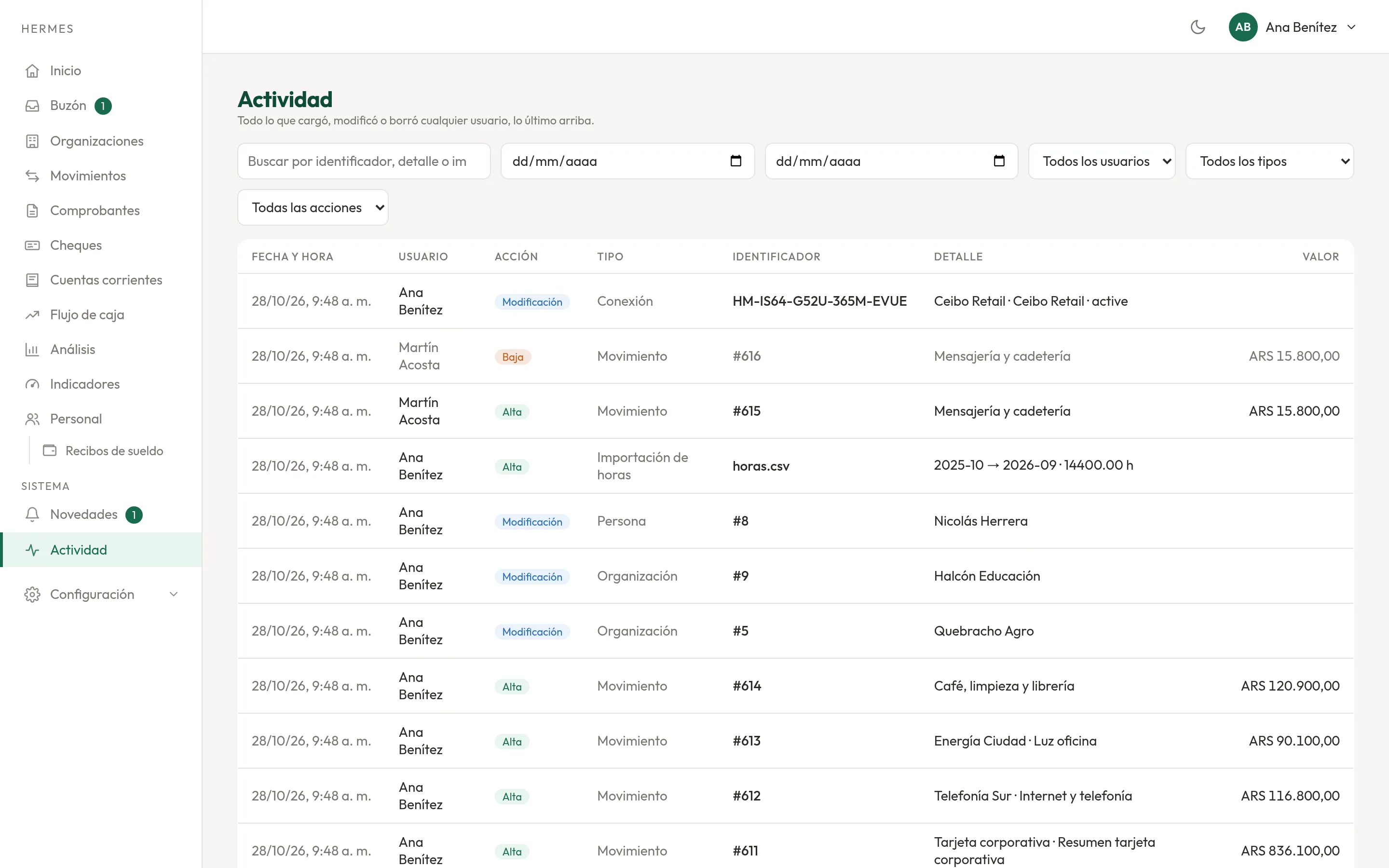Screen dimensions: 1389x868
Task: Click the Cheques icon in the sidebar
Action: (32, 245)
